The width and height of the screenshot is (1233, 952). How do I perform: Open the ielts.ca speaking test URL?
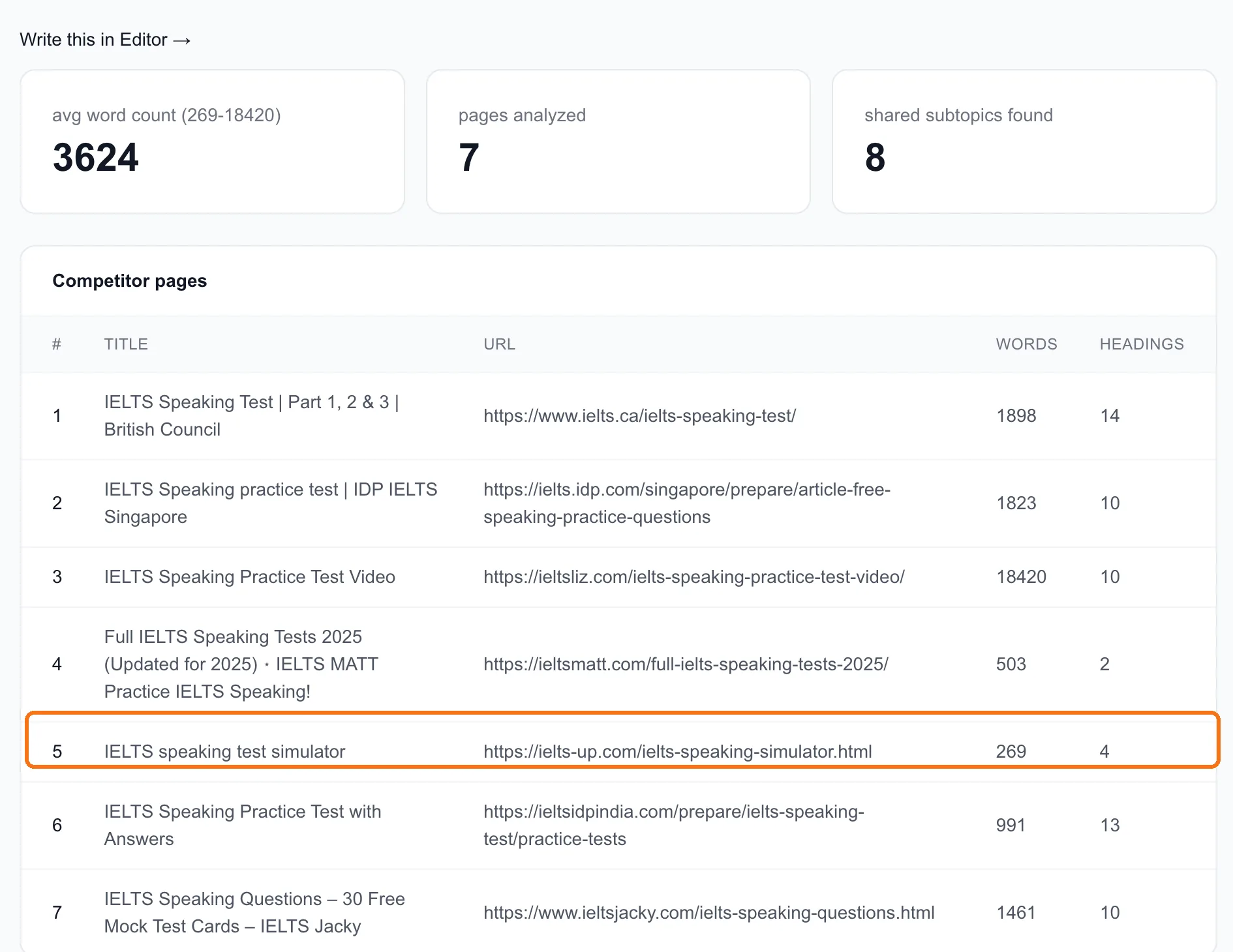639,416
